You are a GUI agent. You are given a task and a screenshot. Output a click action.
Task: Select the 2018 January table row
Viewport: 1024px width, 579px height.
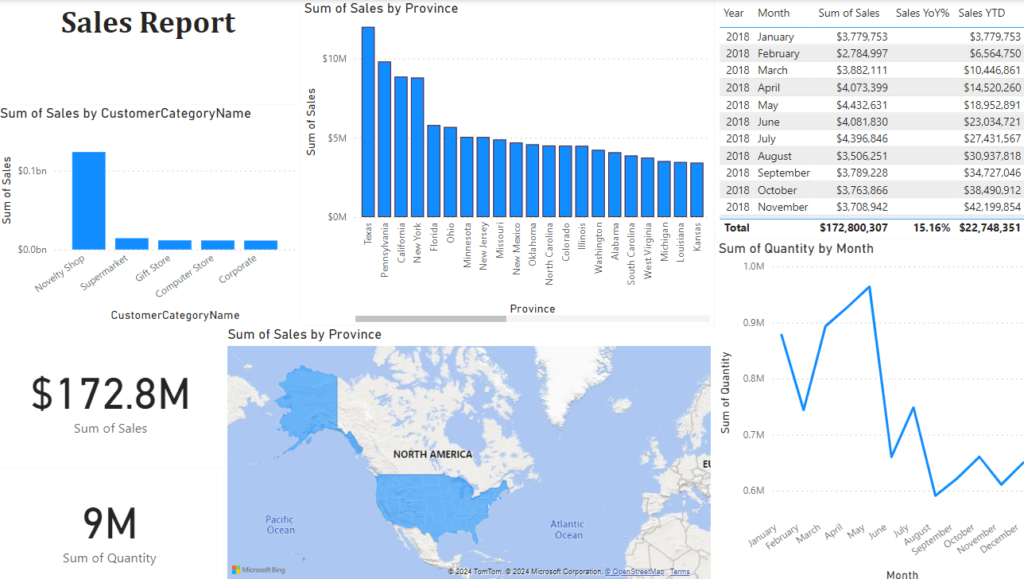[872, 37]
